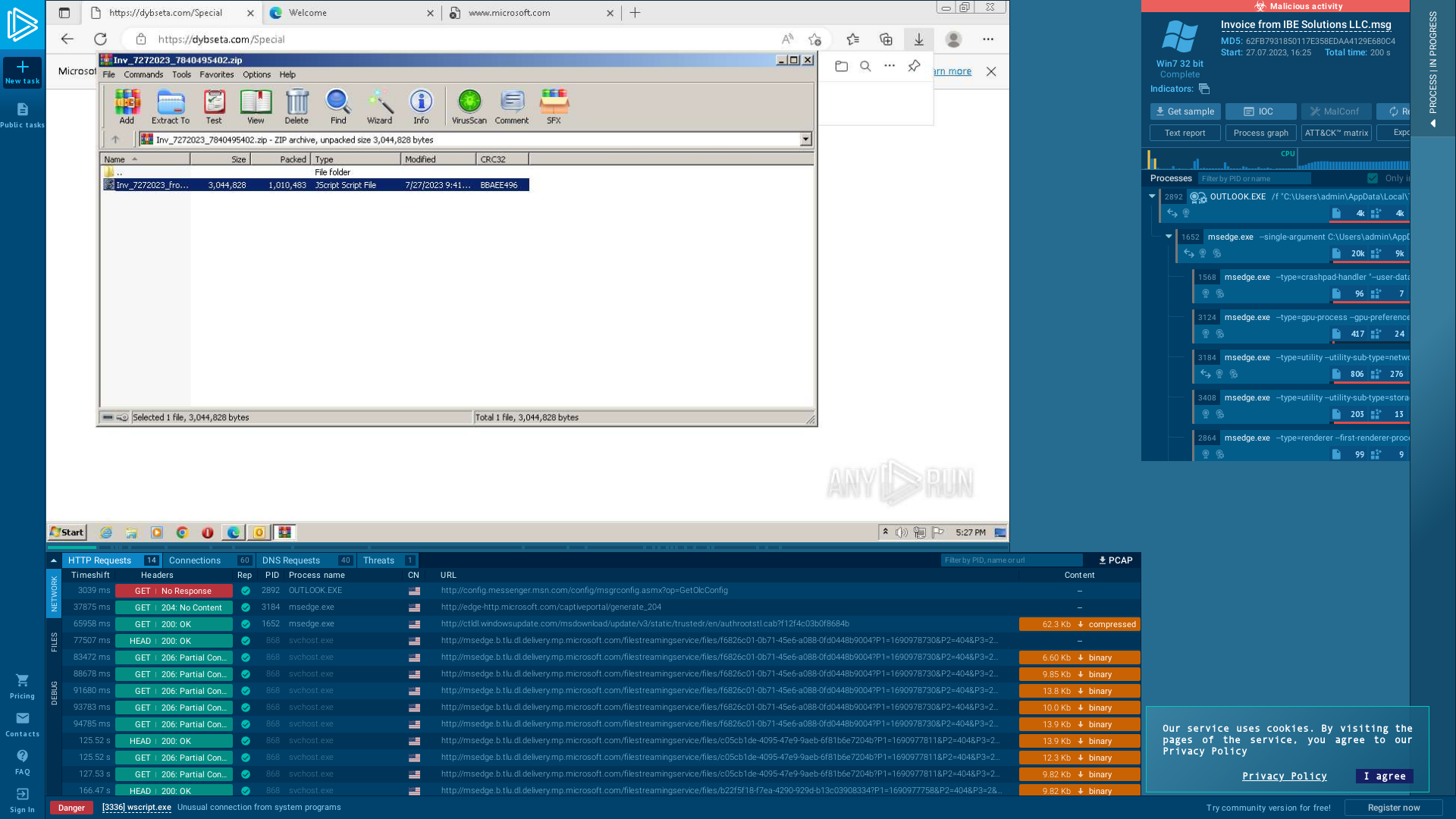The width and height of the screenshot is (1456, 819).
Task: Open Edge settings and more menu
Action: (x=988, y=39)
